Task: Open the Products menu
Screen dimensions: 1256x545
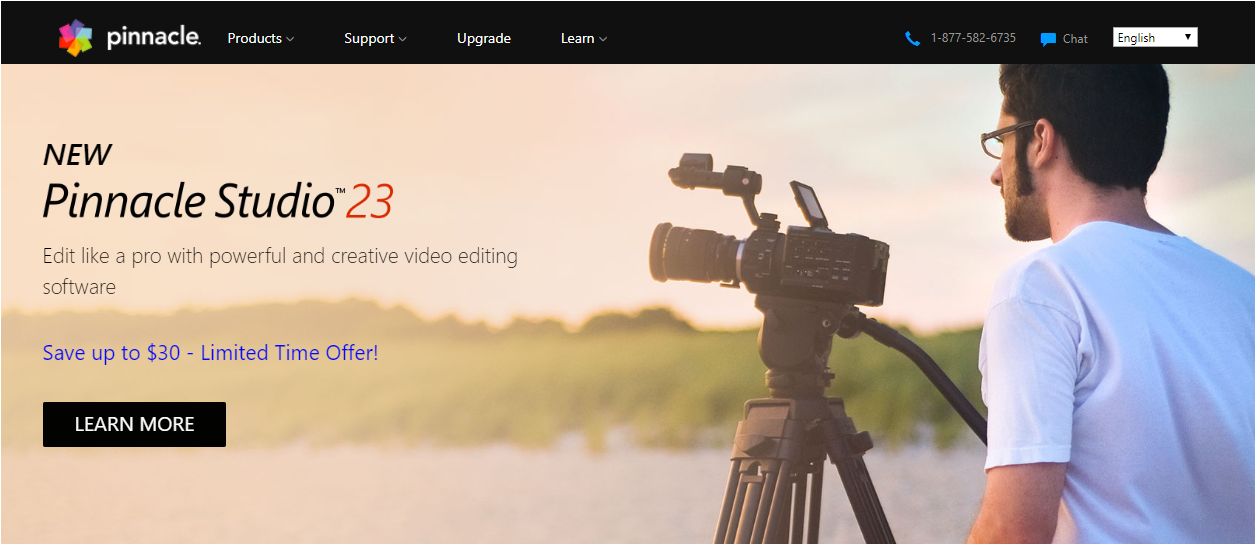Action: (260, 38)
